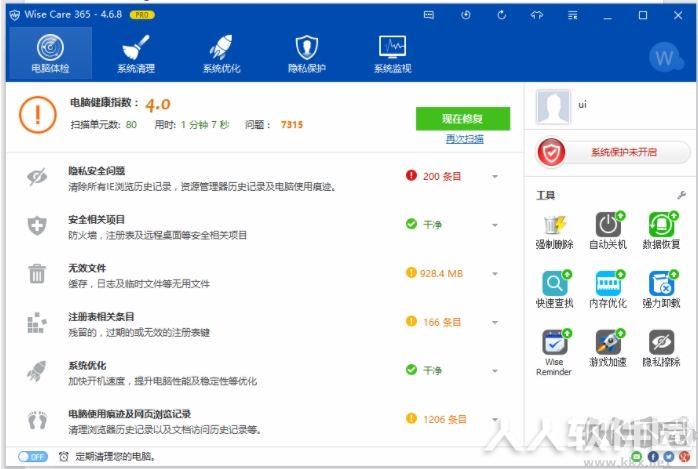This screenshot has width=698, height=469.
Task: Launch the 数据恢复 data recovery tool
Action: point(661,231)
